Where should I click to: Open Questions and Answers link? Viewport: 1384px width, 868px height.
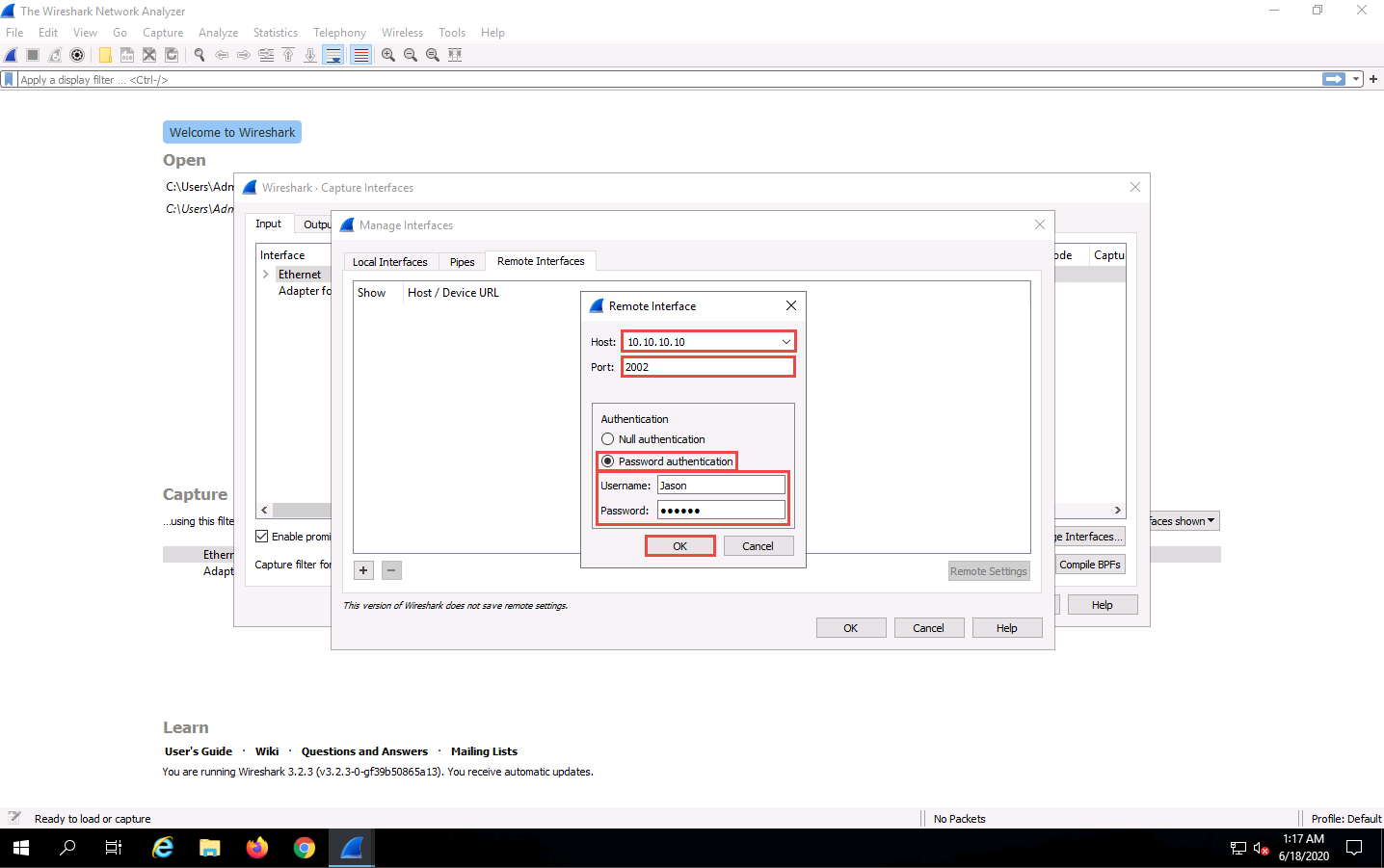364,751
